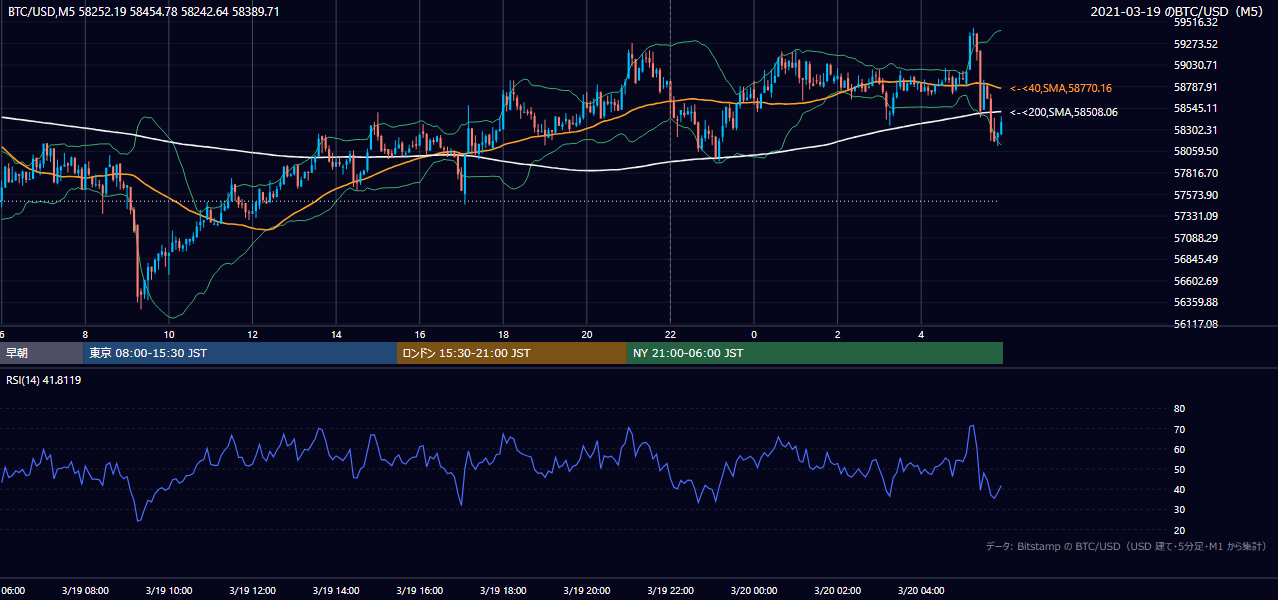Click hour tick 0 under price chart
The image size is (1278, 600).
pos(754,334)
